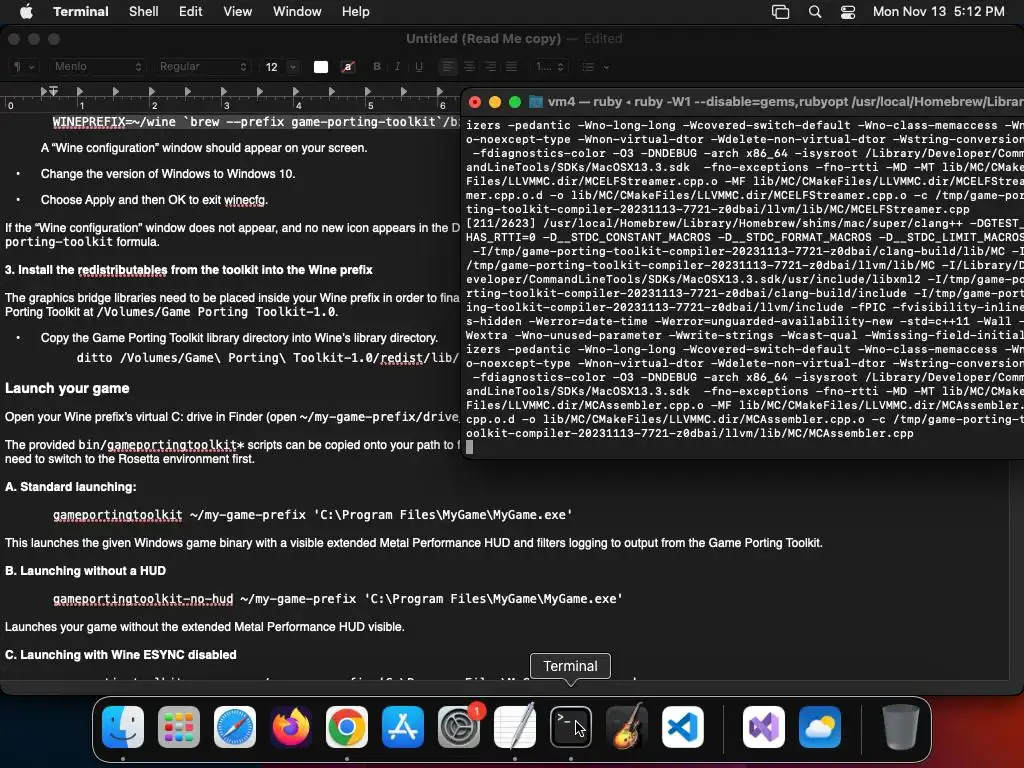Open App Store from the Dock
Viewport: 1024px width, 768px height.
tap(403, 727)
